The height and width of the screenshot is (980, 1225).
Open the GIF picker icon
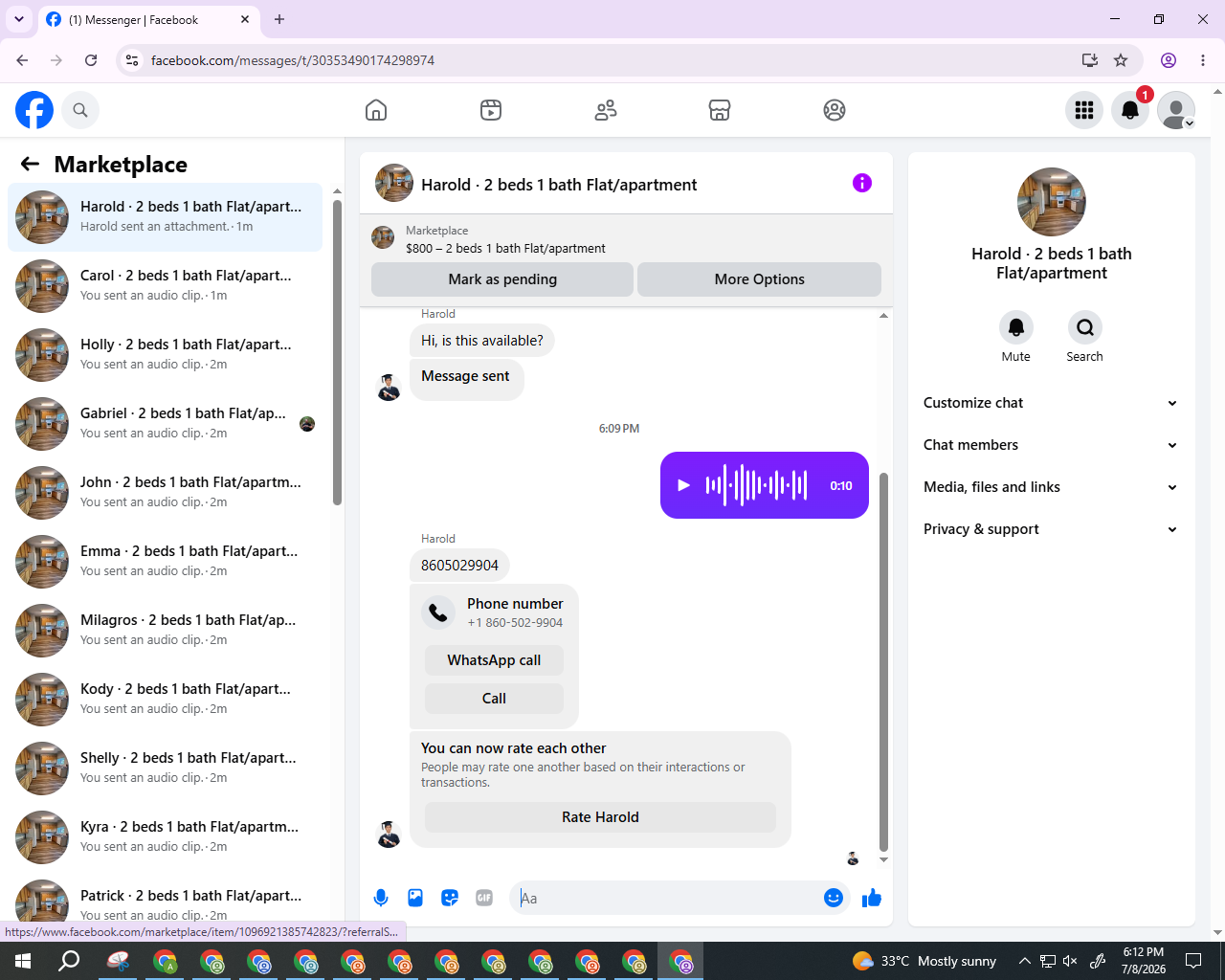484,898
